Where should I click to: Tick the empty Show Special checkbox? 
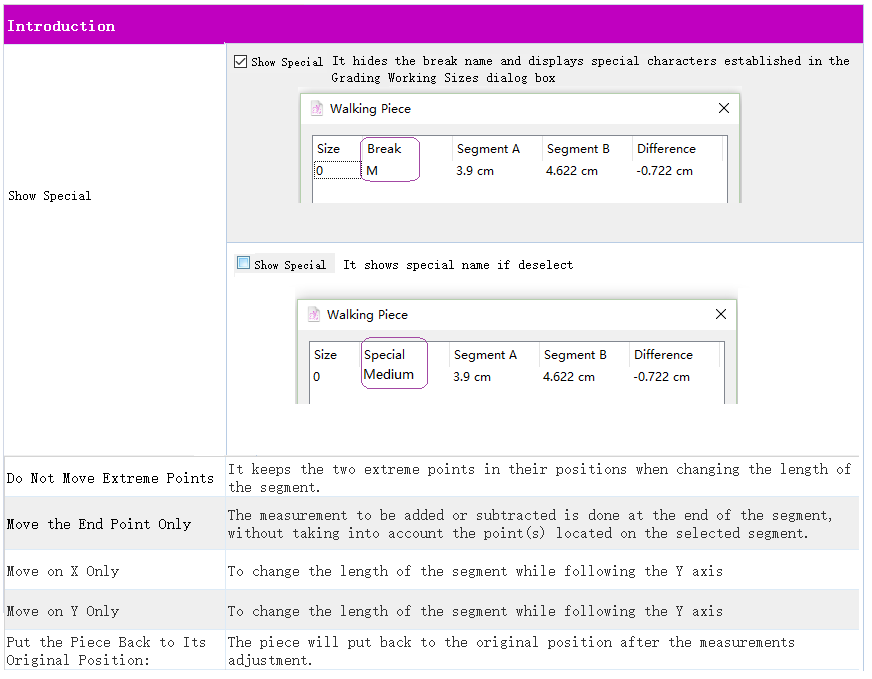pos(243,264)
